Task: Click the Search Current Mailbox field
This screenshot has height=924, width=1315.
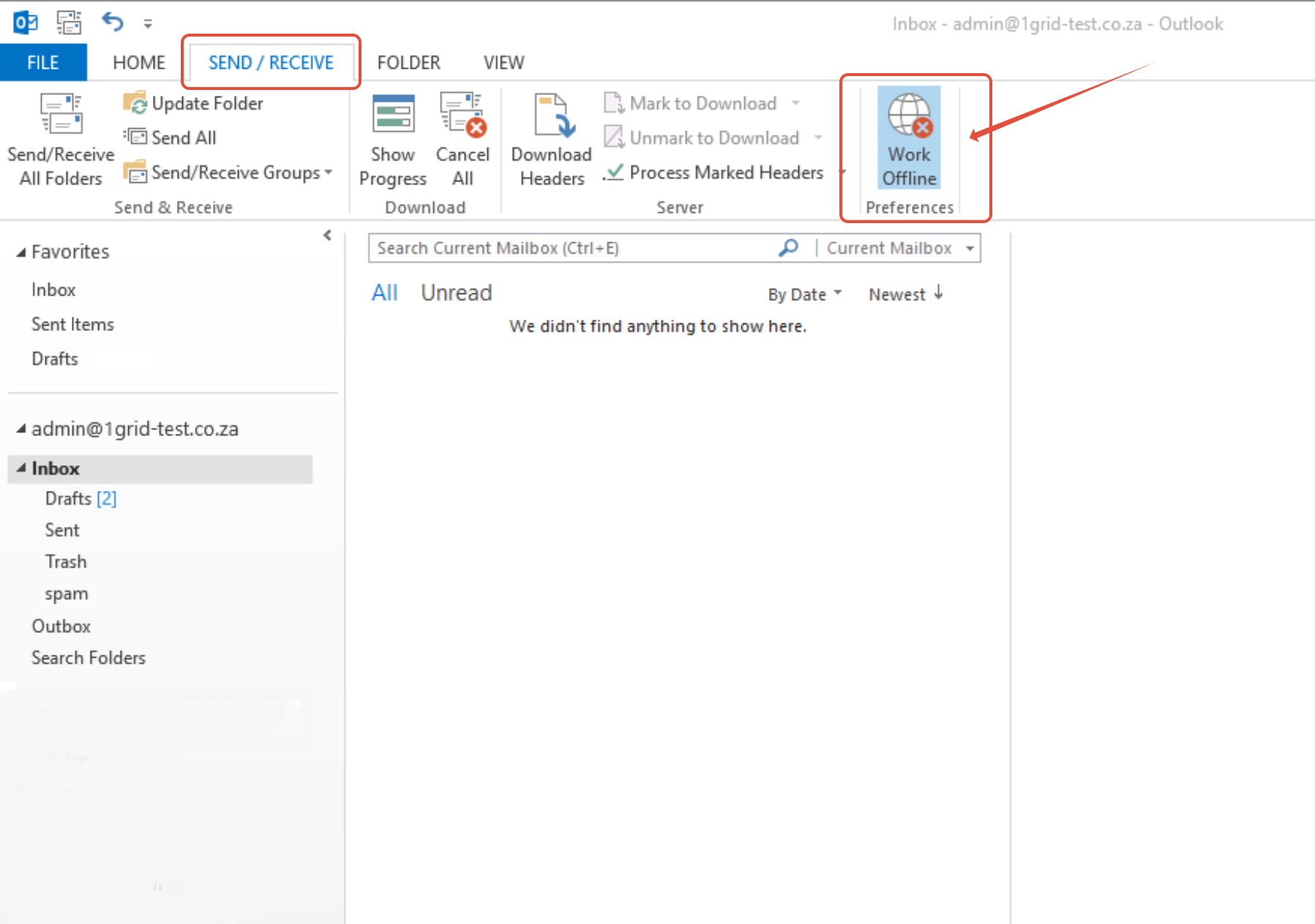Action: (x=571, y=248)
